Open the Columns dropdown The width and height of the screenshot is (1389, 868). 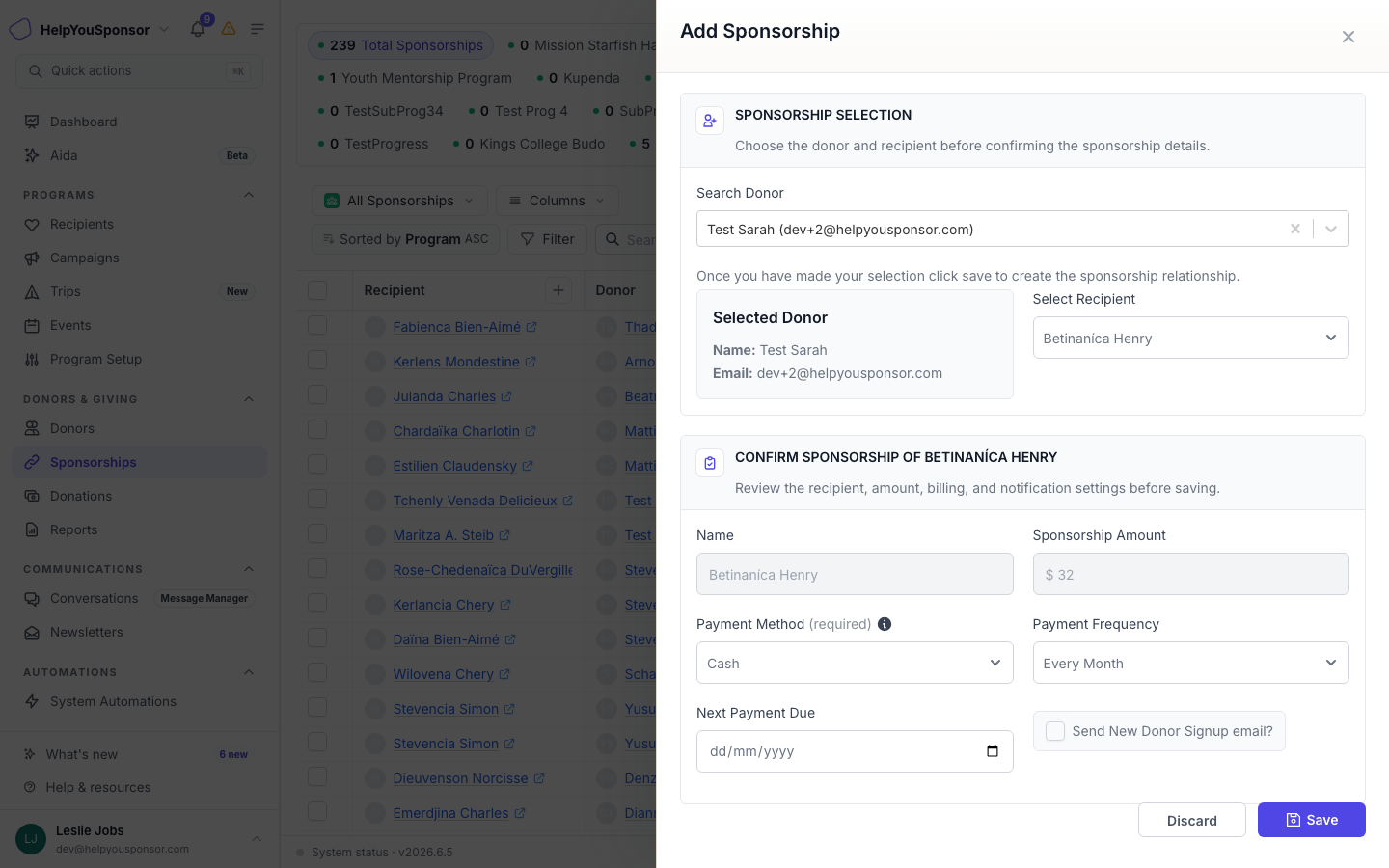click(557, 201)
